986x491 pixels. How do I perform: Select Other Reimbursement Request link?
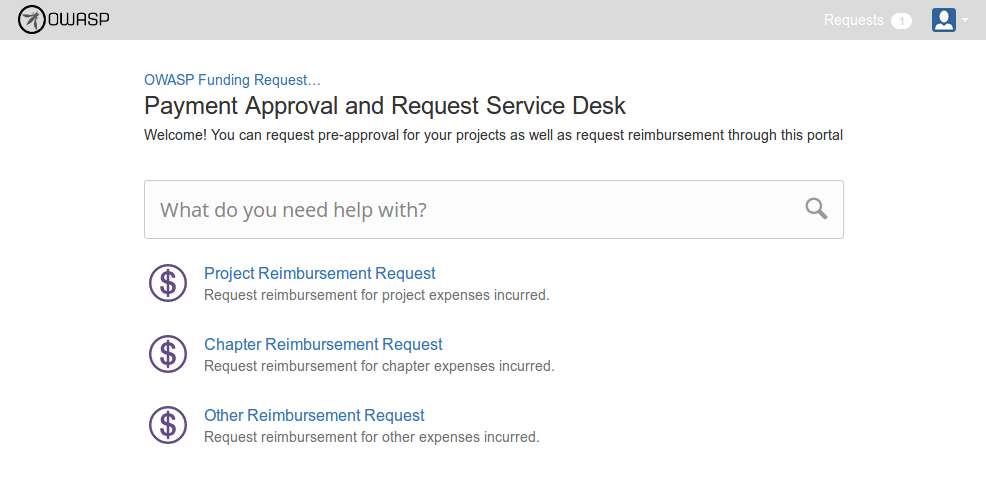pos(314,415)
